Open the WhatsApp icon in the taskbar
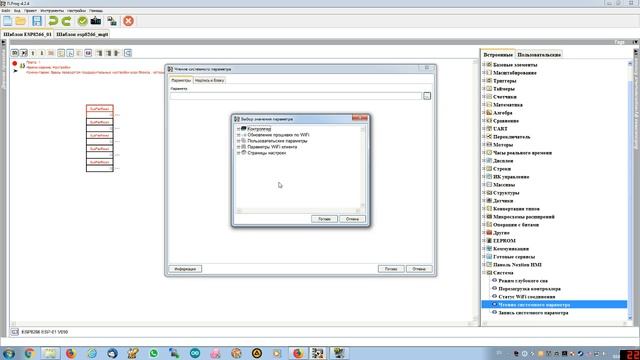The height and width of the screenshot is (360, 640). tap(153, 353)
